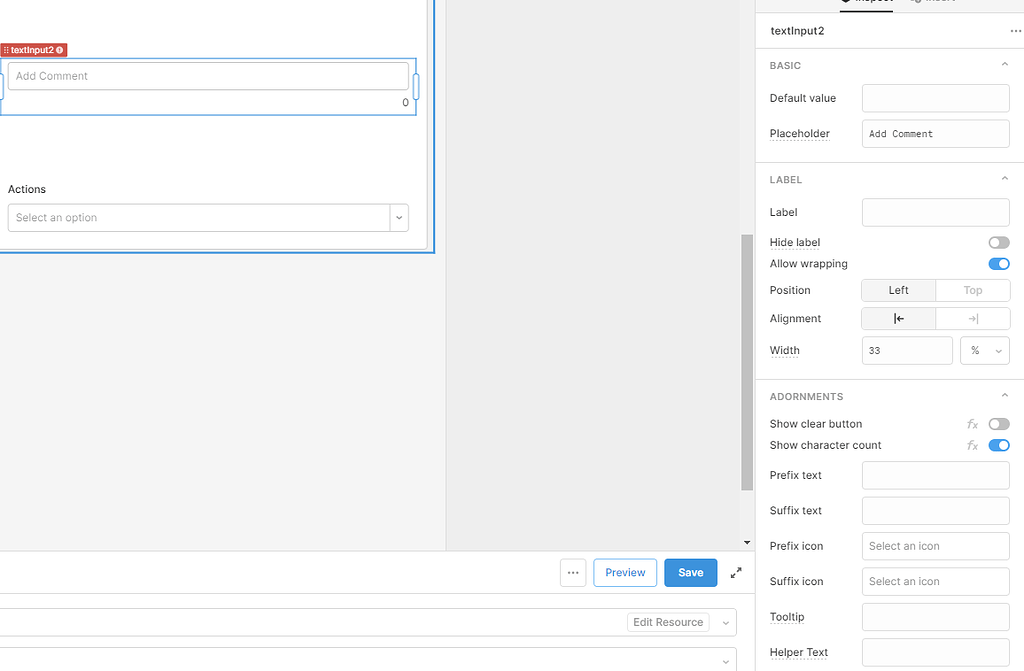This screenshot has width=1024, height=671.
Task: Click the ellipsis button next to Preview
Action: 573,572
